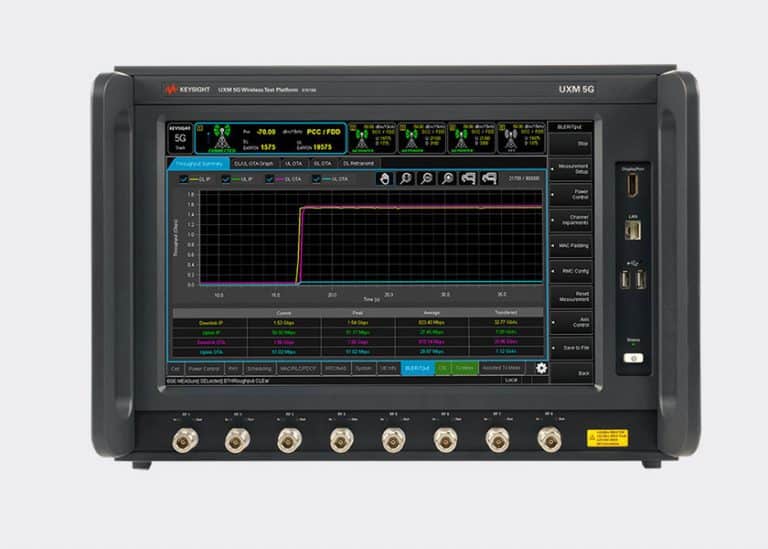This screenshot has height=549, width=768.
Task: Select the grey inactive cell tower tile
Action: click(x=522, y=138)
